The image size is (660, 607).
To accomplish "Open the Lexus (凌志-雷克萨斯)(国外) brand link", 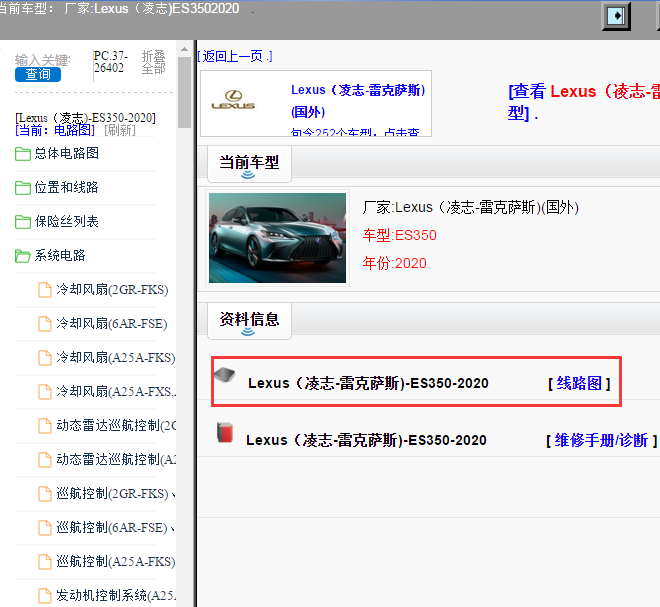I will 358,101.
